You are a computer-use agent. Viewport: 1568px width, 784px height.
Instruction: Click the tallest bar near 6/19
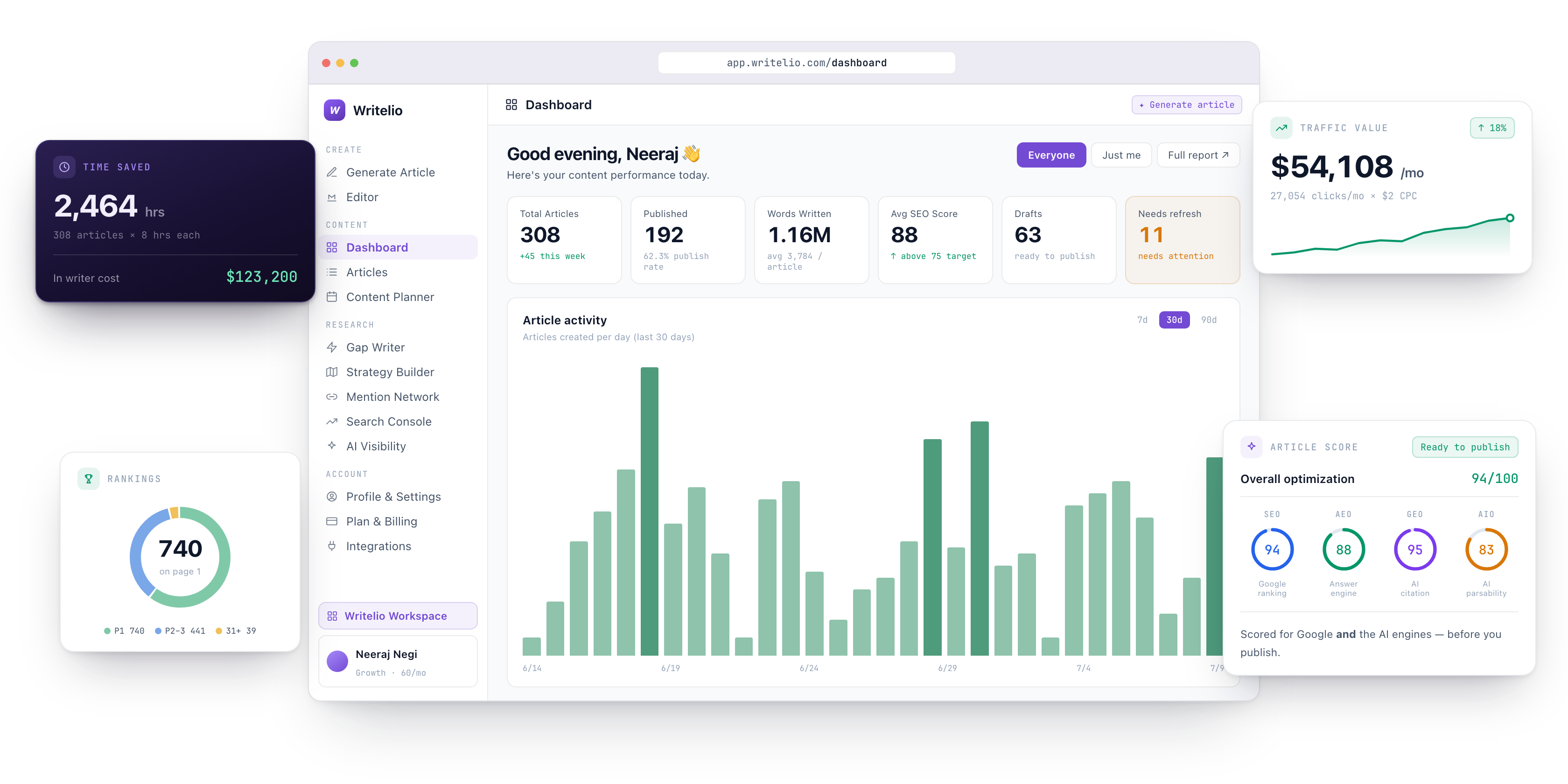[650, 511]
